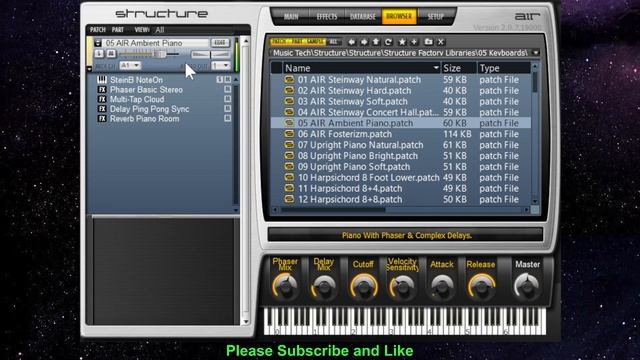
Task: Click patch icon of 10 Harpsichord 8 Foot Lower
Action: coord(289,178)
